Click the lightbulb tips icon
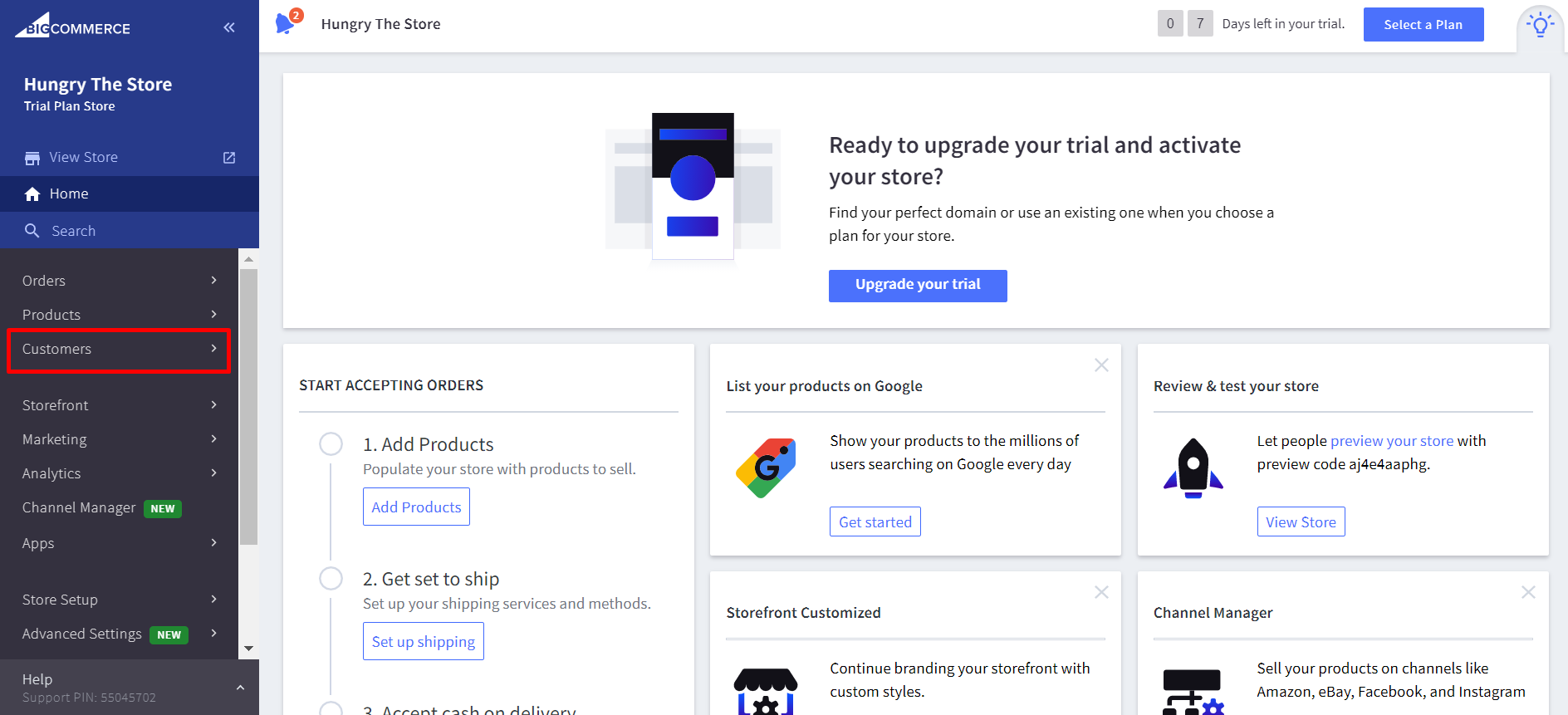The image size is (1568, 715). tap(1540, 25)
